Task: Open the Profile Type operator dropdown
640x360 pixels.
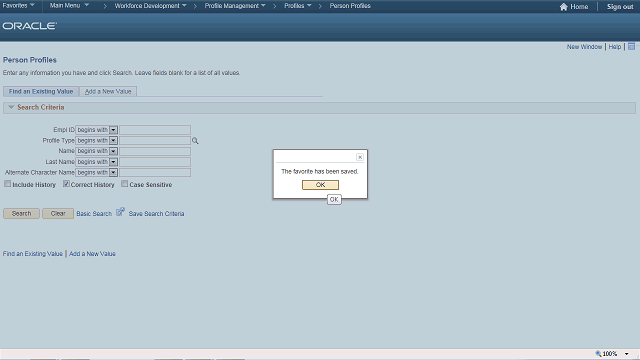Action: pyautogui.click(x=113, y=141)
